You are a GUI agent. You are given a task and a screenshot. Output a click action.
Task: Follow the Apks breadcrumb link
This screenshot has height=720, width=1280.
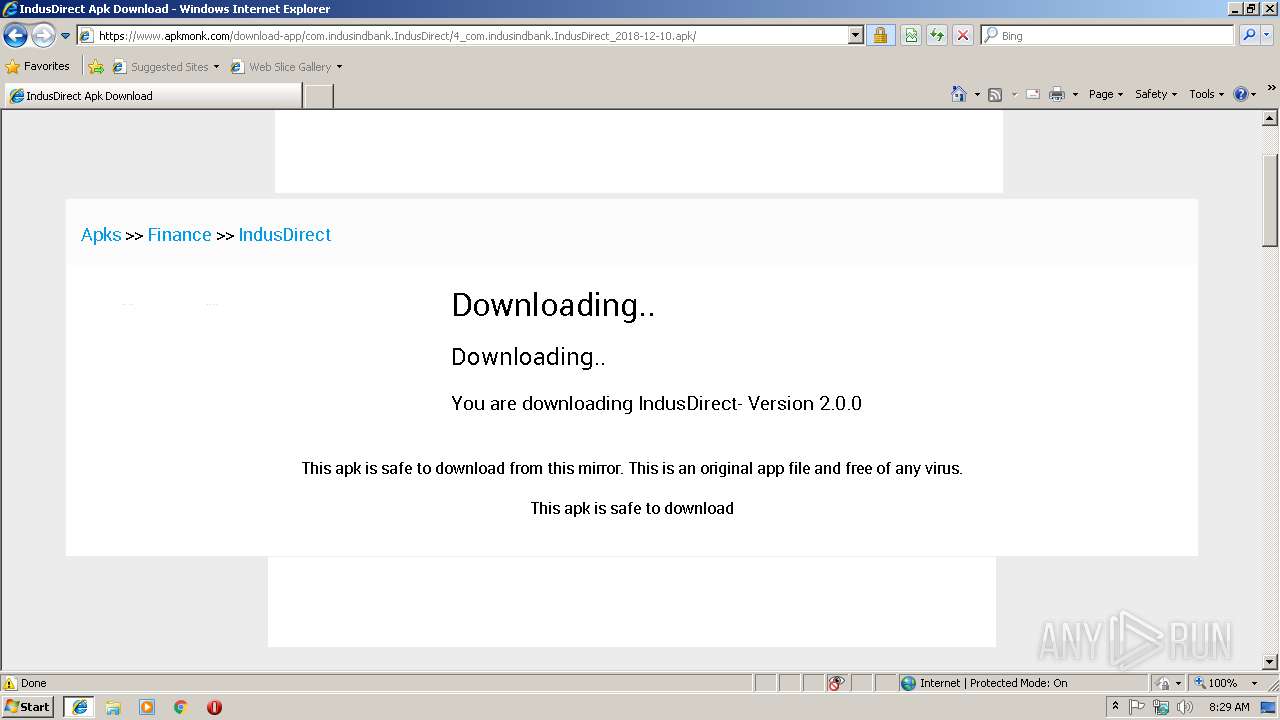pos(101,235)
